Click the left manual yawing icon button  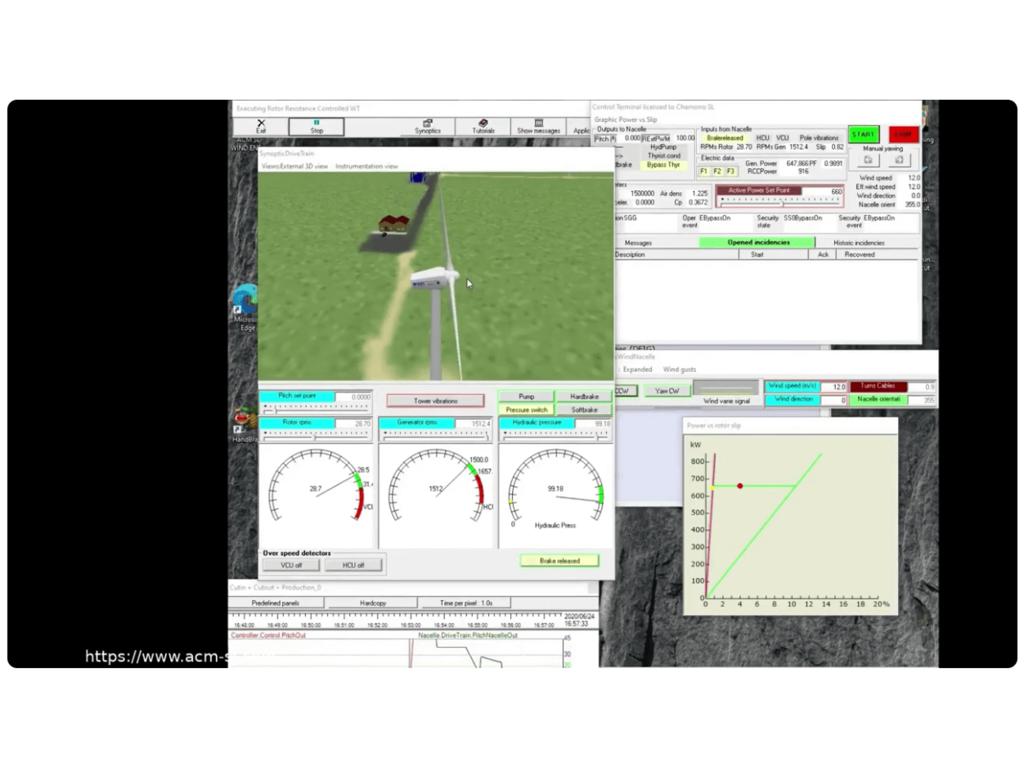(x=868, y=160)
